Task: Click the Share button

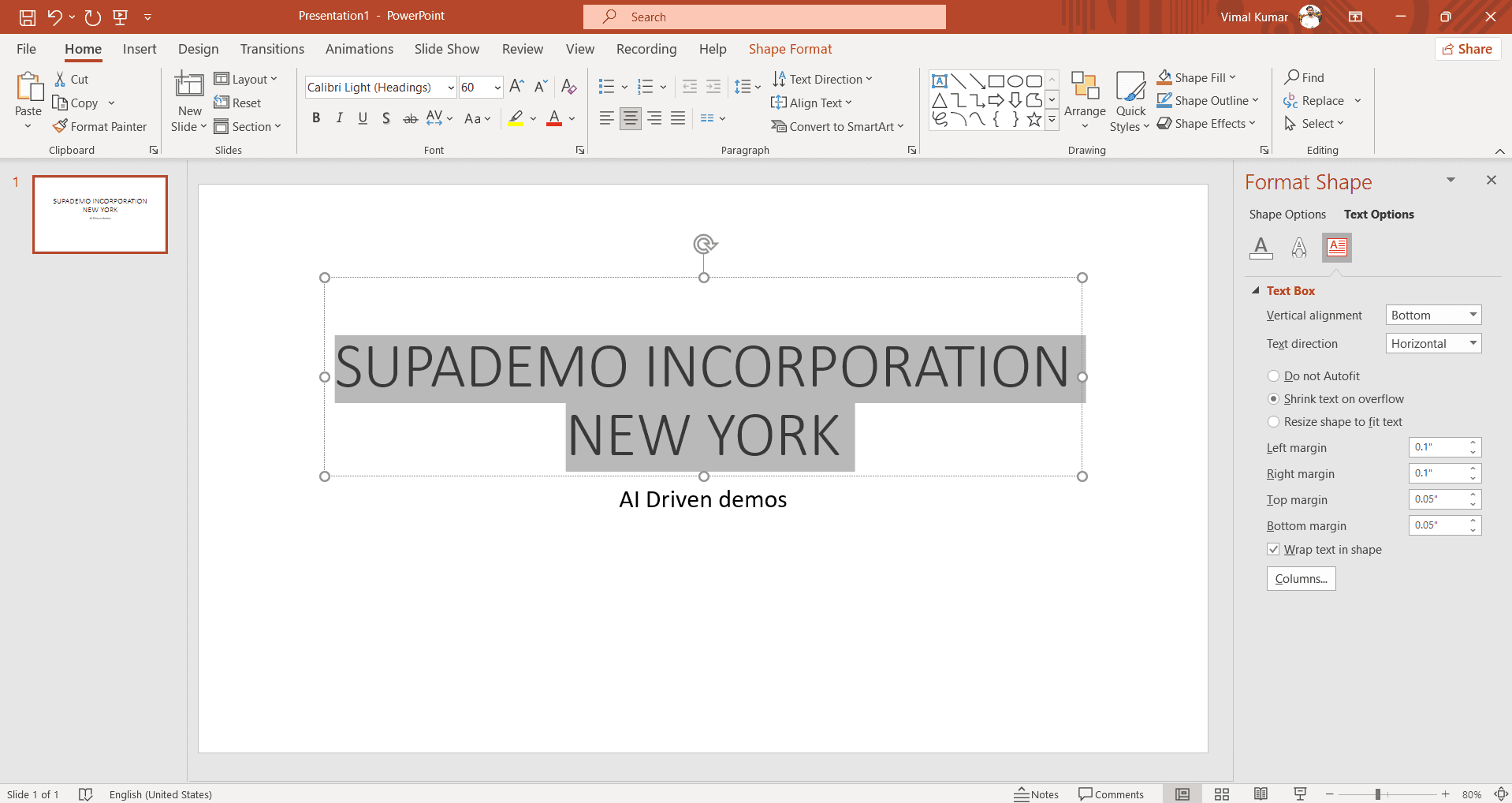Action: click(x=1467, y=49)
